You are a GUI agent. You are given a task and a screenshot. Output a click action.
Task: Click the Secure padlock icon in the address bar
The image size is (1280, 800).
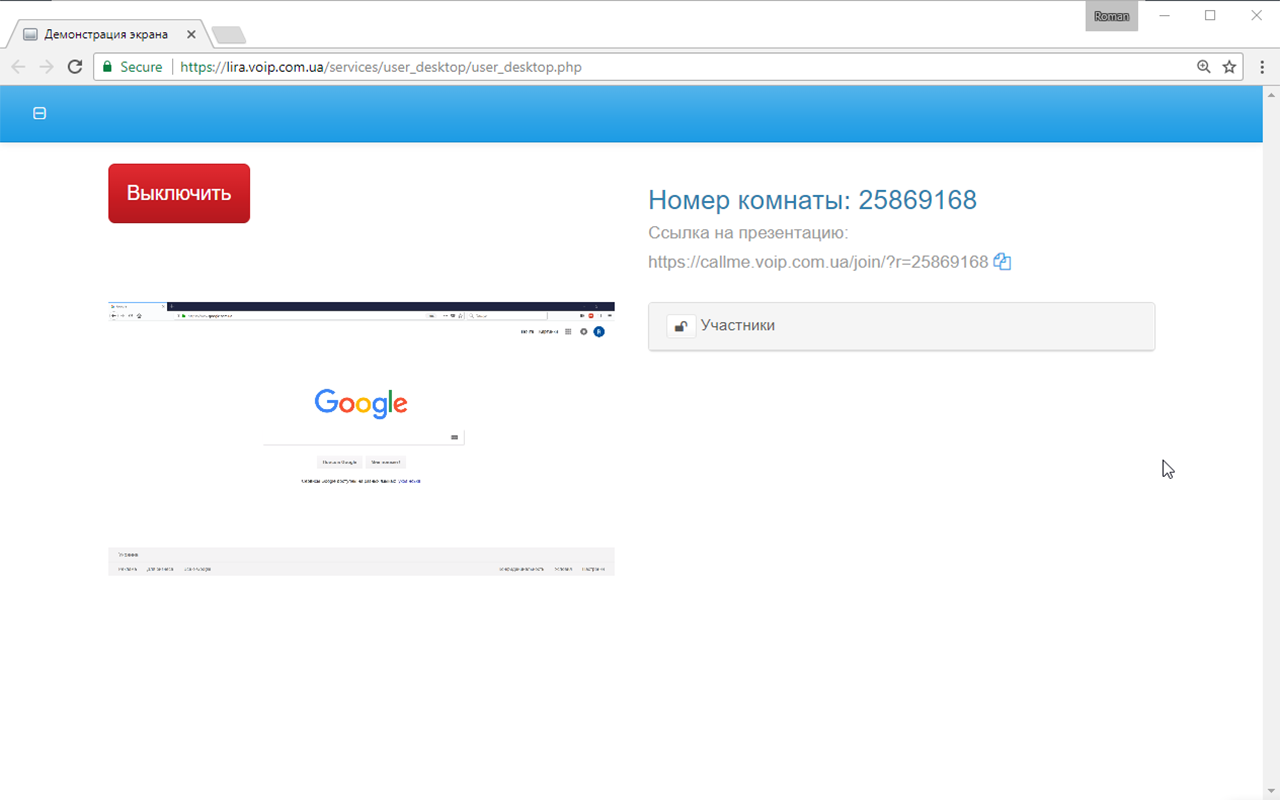106,66
